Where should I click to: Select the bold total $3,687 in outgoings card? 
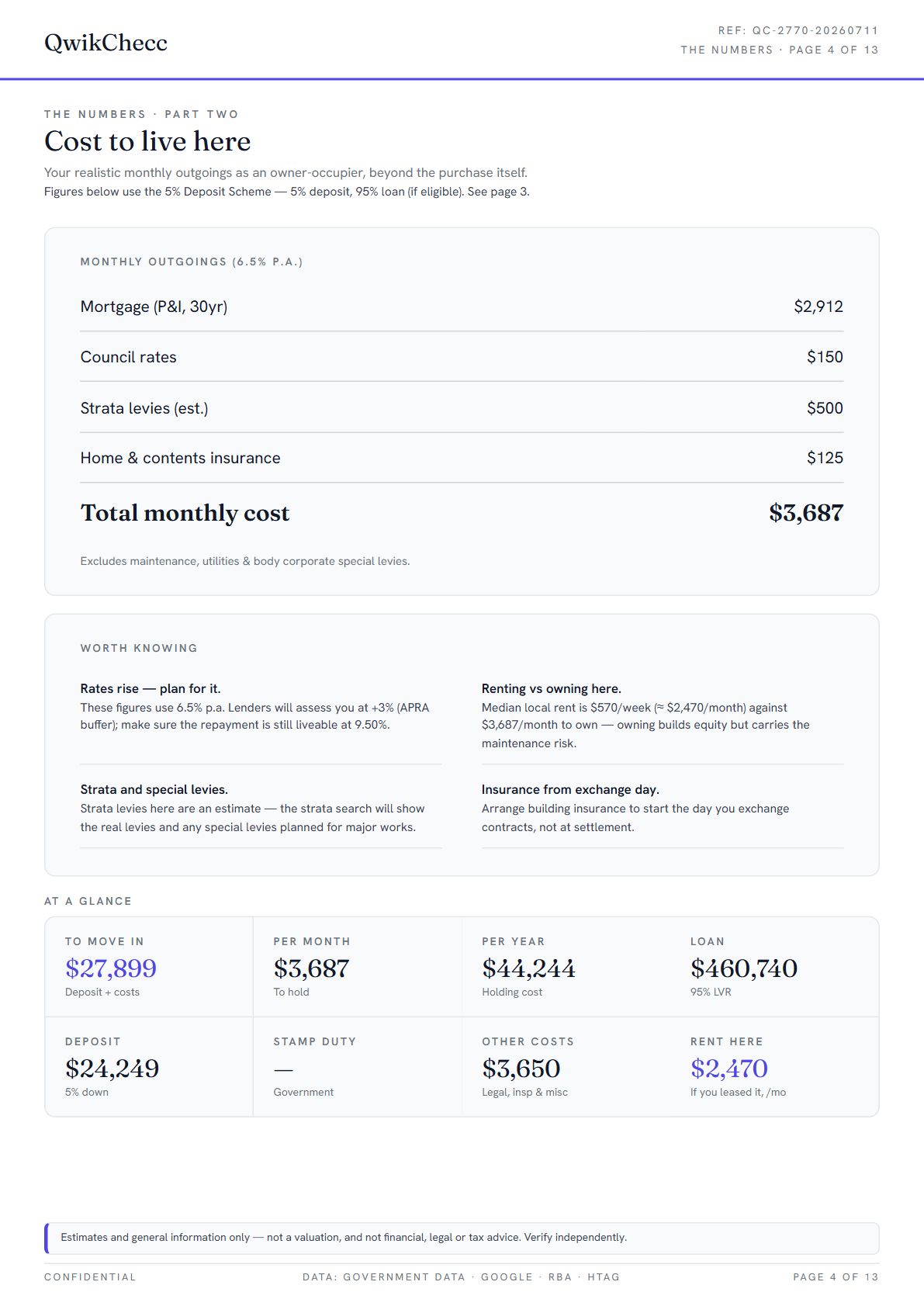pos(806,513)
